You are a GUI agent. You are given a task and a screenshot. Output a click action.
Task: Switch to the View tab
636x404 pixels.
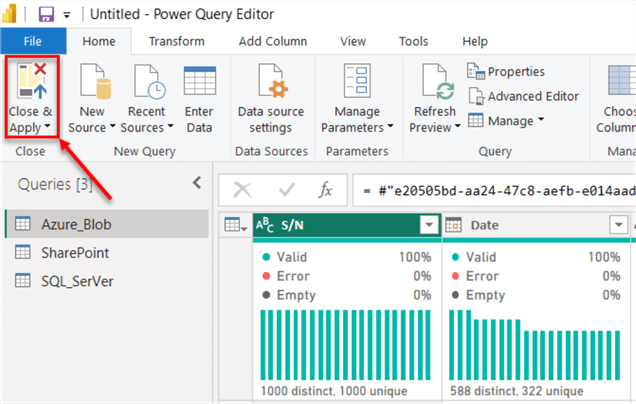(x=353, y=41)
